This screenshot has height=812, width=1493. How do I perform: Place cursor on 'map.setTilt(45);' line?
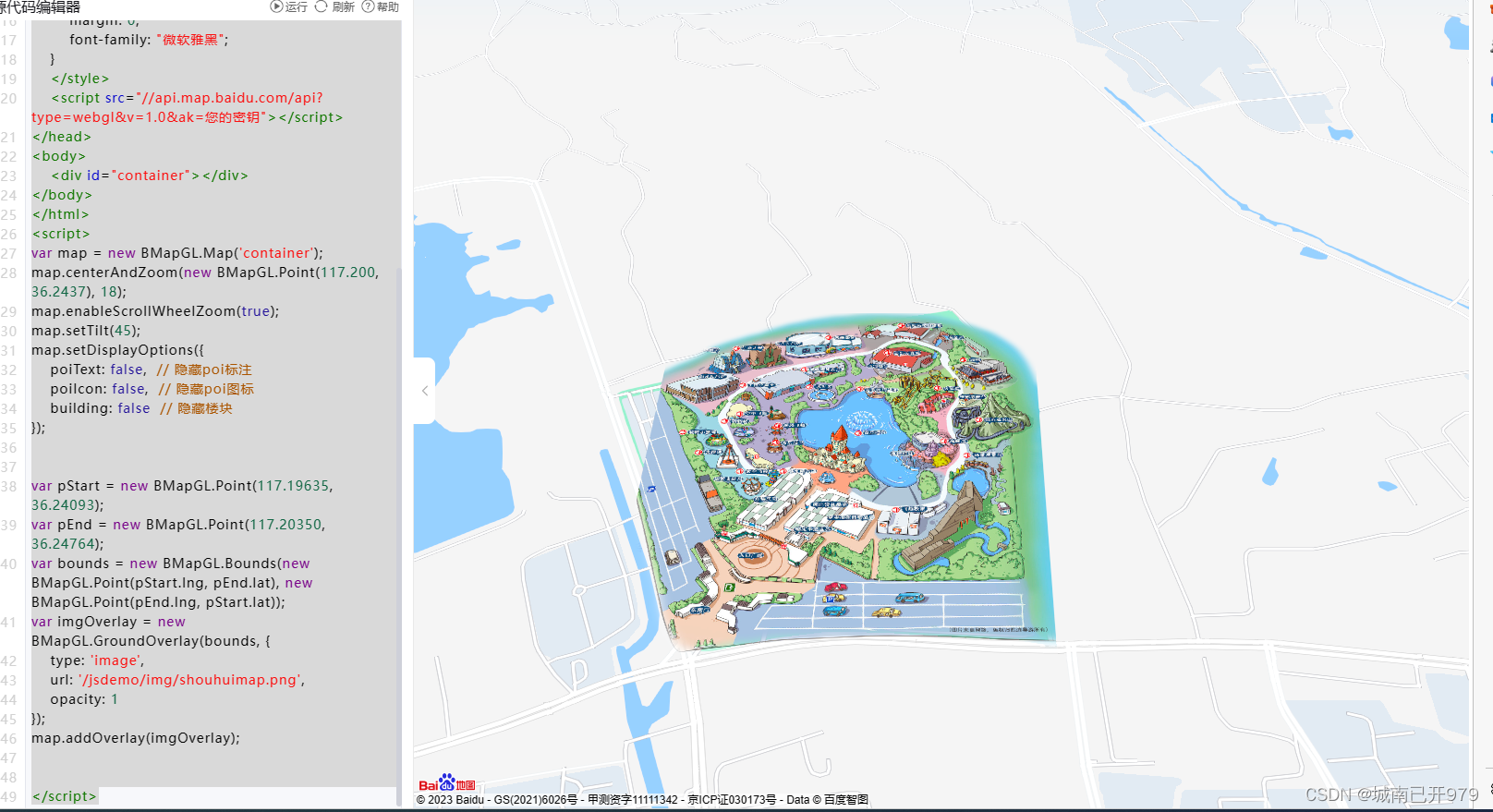86,331
